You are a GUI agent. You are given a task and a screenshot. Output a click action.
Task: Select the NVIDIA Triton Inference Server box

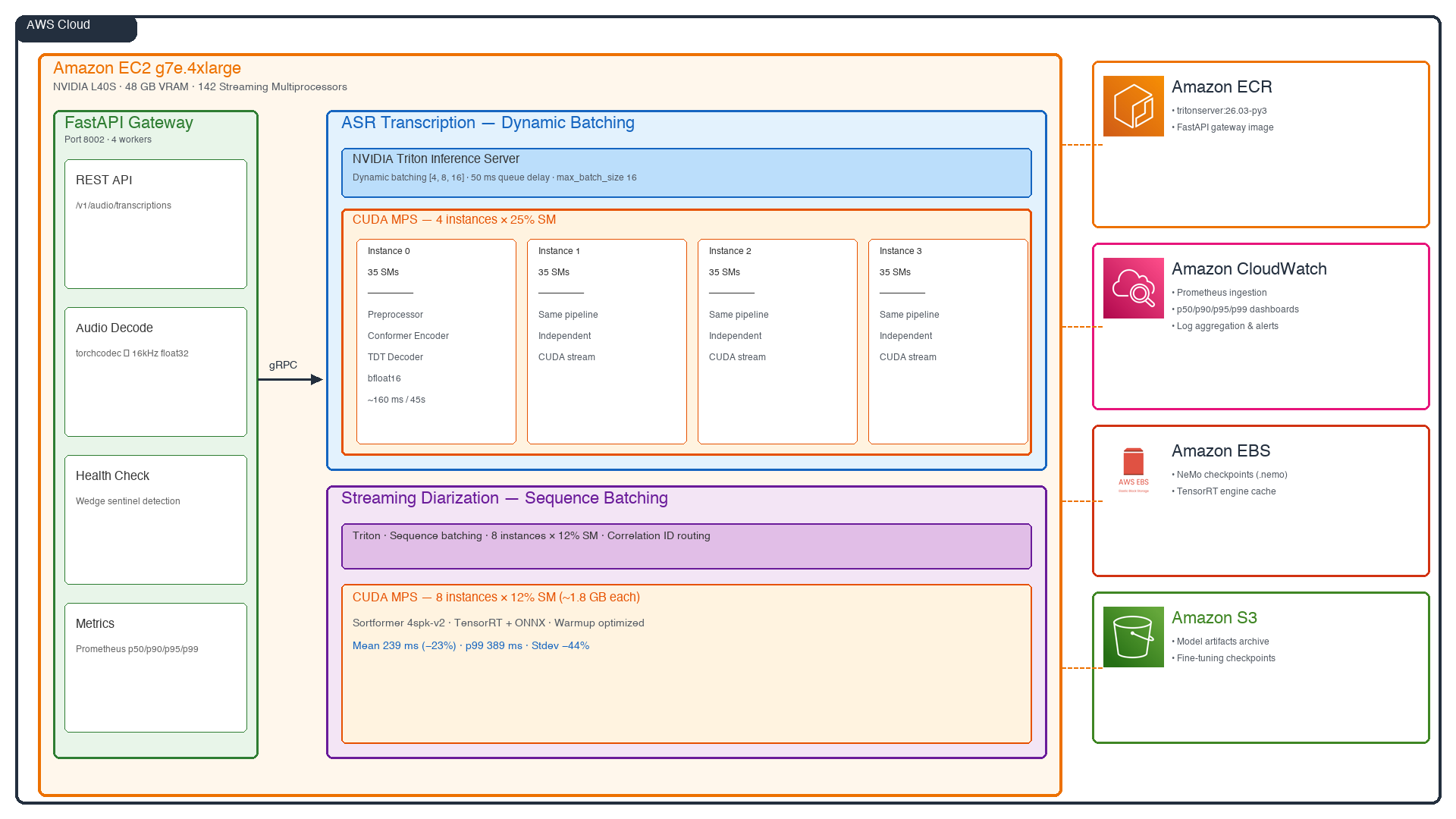686,173
